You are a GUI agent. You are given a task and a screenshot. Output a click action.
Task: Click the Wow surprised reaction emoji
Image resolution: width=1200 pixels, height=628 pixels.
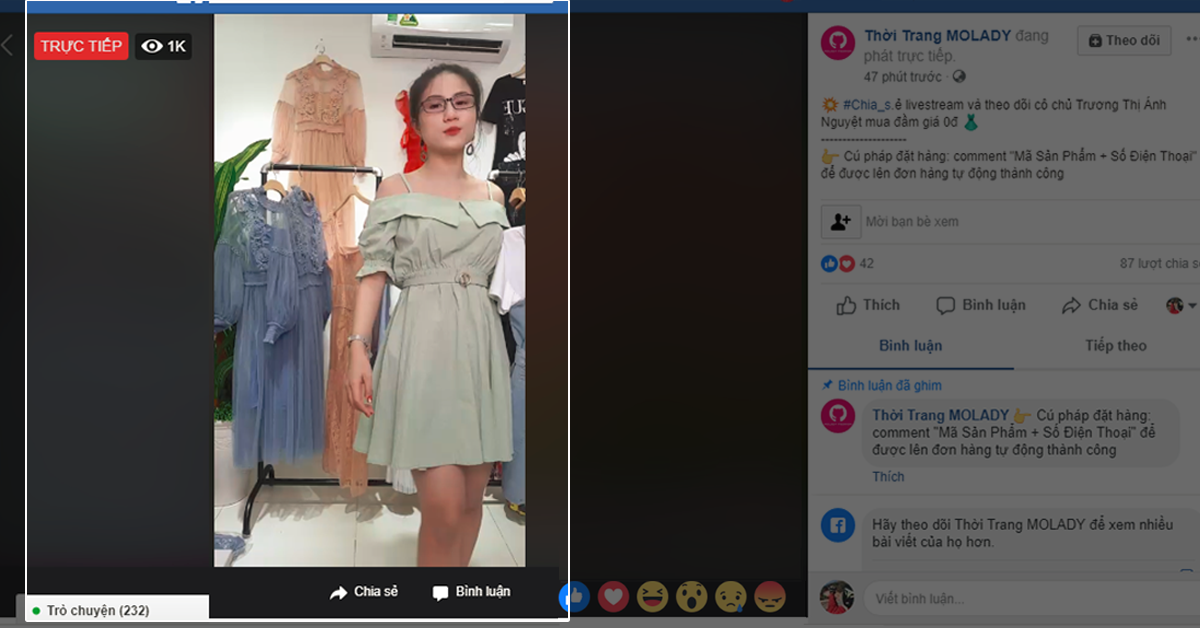[691, 597]
